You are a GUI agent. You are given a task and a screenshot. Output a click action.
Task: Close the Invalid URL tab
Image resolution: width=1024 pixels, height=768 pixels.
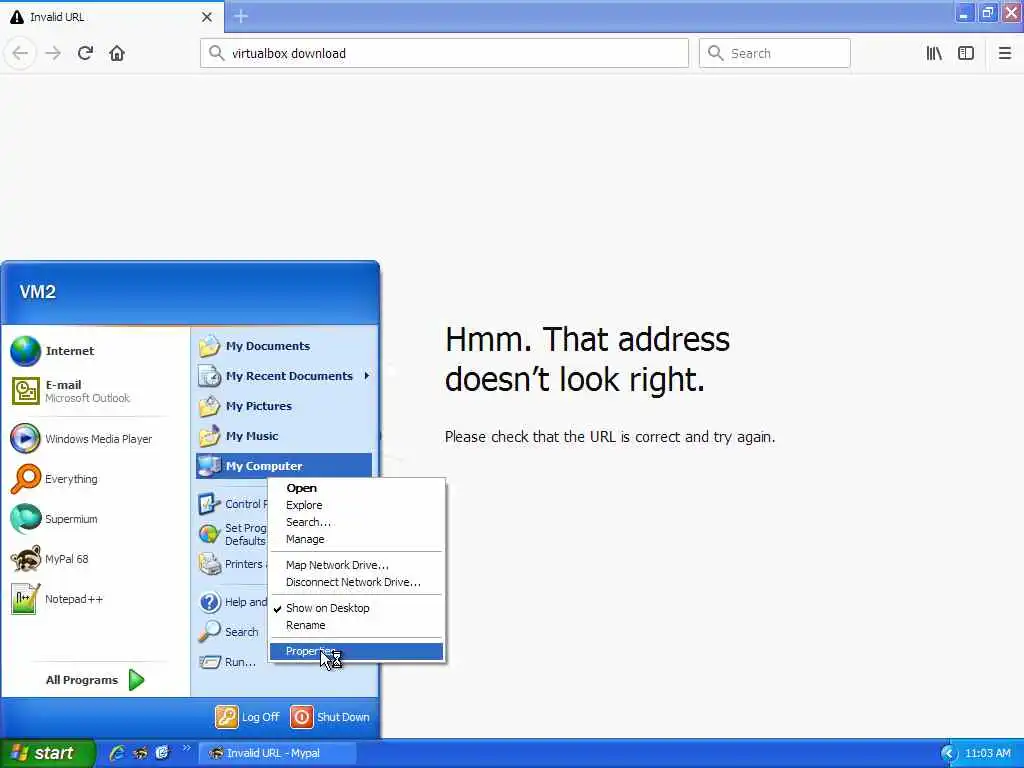click(x=206, y=17)
